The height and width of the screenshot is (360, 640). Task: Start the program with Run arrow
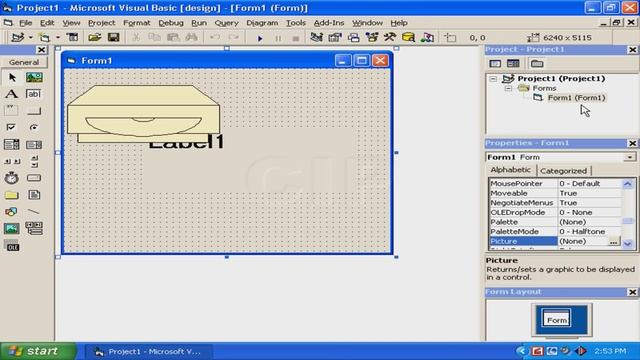pyautogui.click(x=260, y=38)
